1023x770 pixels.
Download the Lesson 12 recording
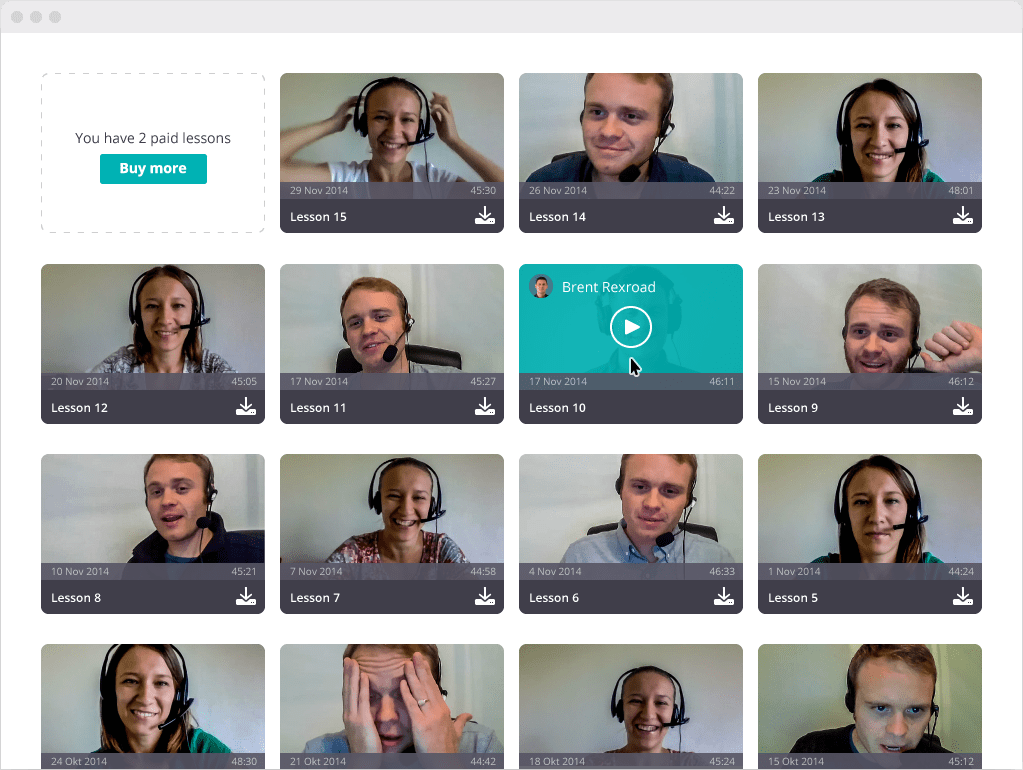click(246, 407)
